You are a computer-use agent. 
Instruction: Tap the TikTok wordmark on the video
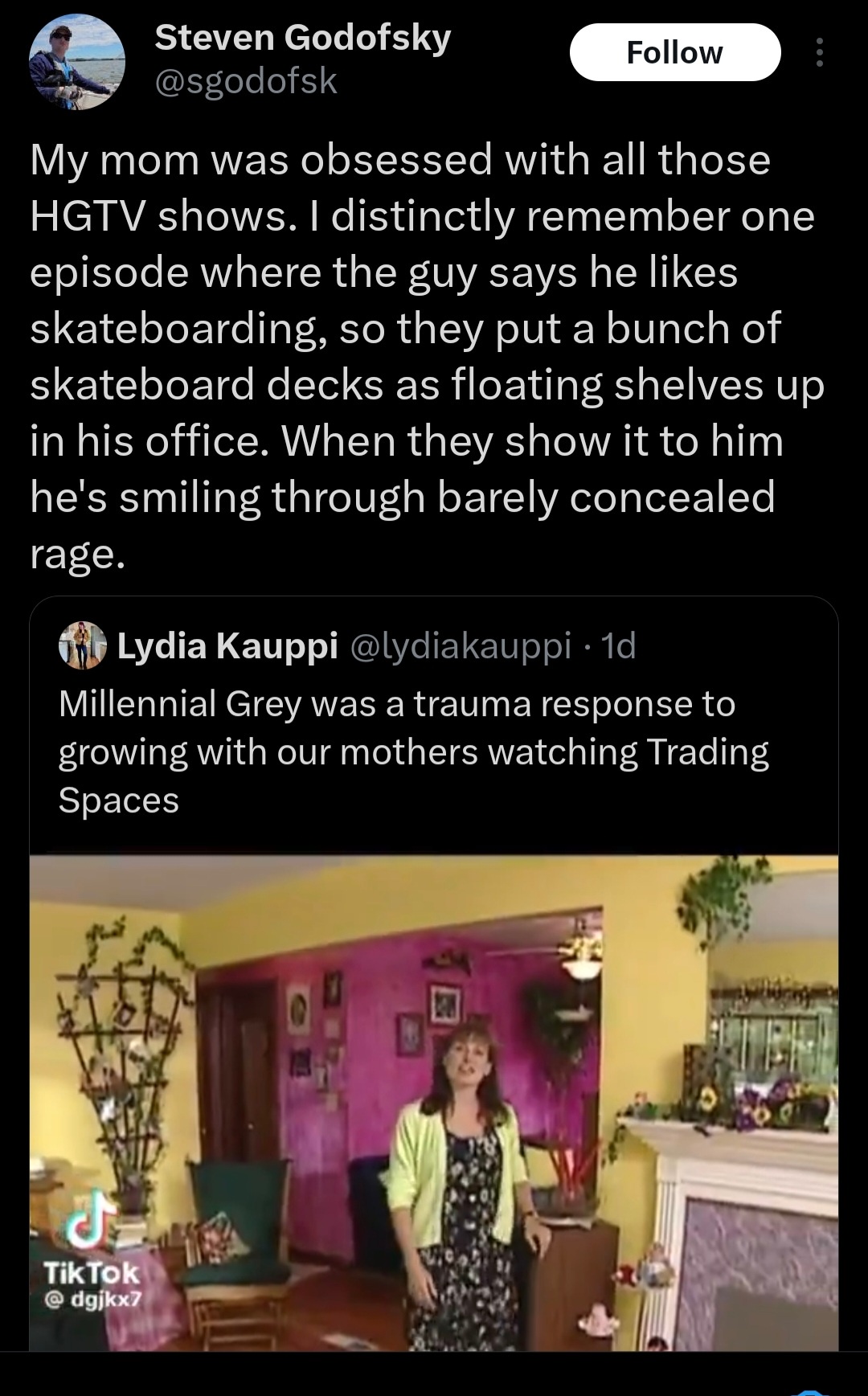[x=91, y=1273]
